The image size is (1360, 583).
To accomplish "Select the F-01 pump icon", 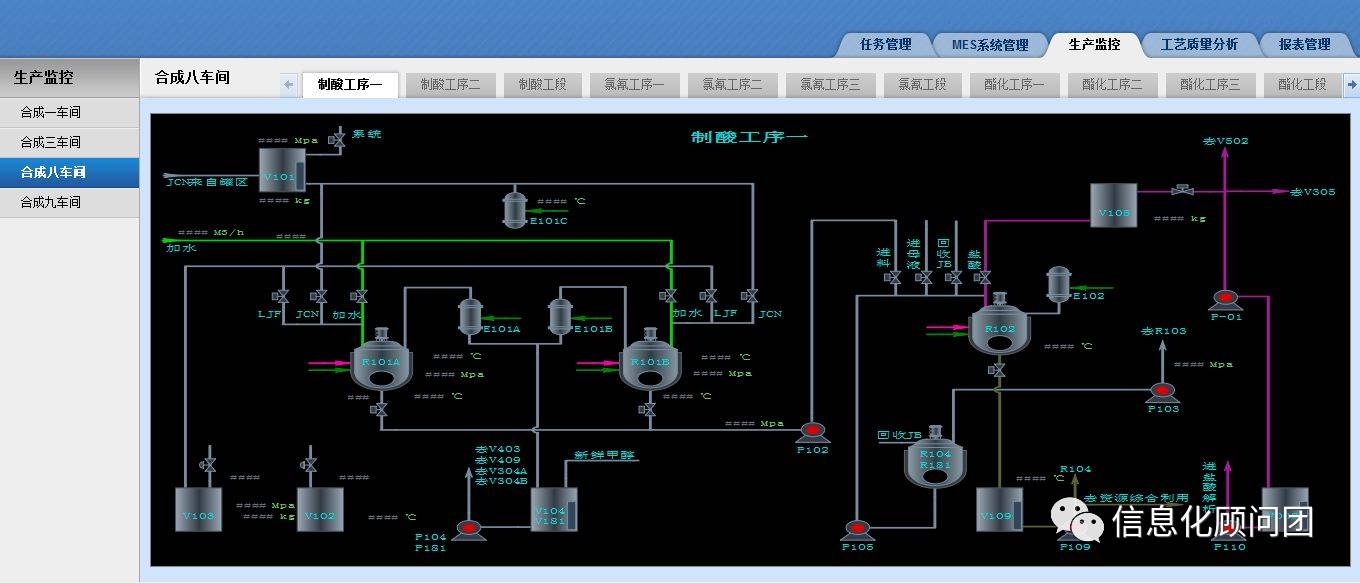I will tap(1225, 298).
